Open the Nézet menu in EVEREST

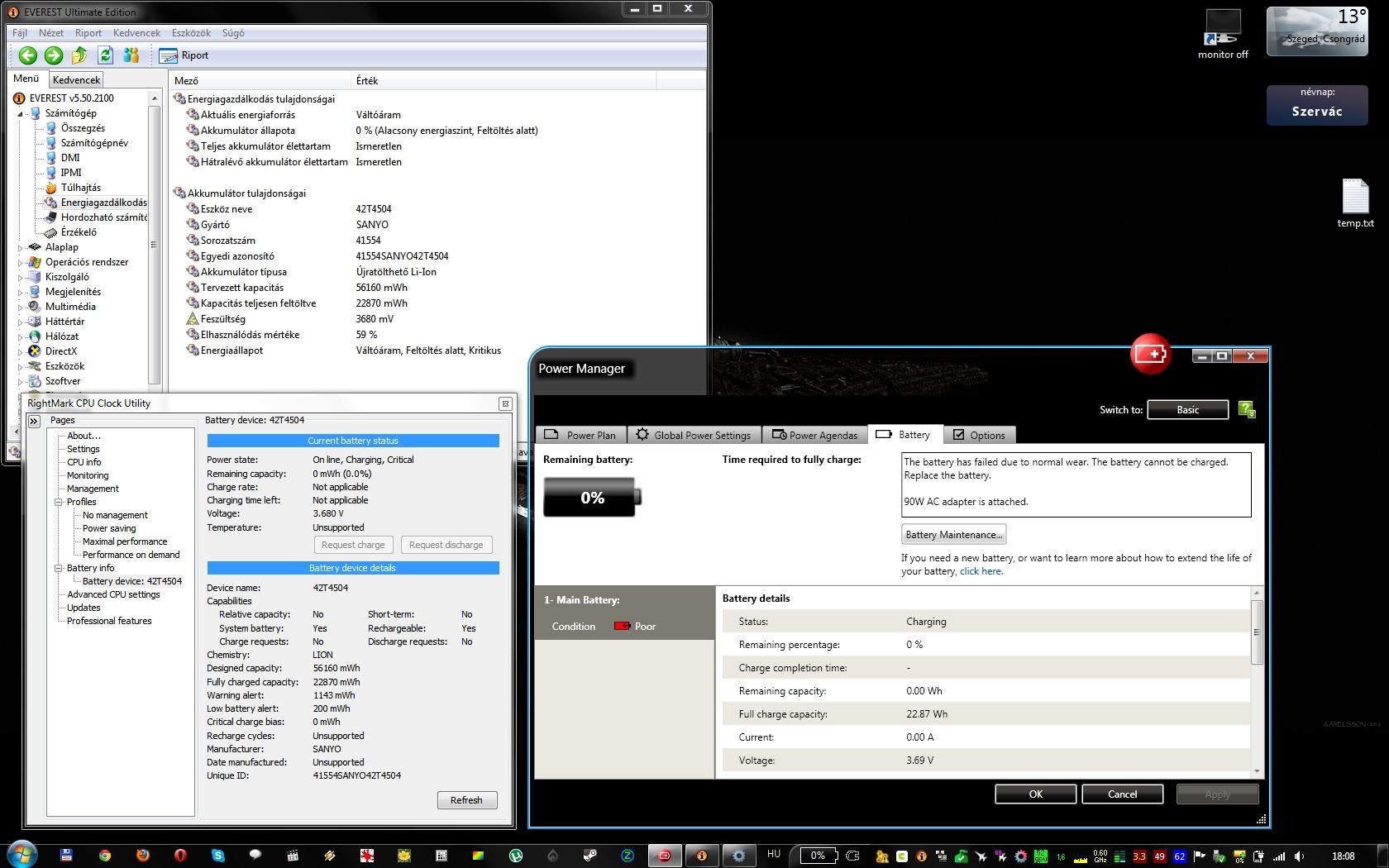tap(51, 33)
